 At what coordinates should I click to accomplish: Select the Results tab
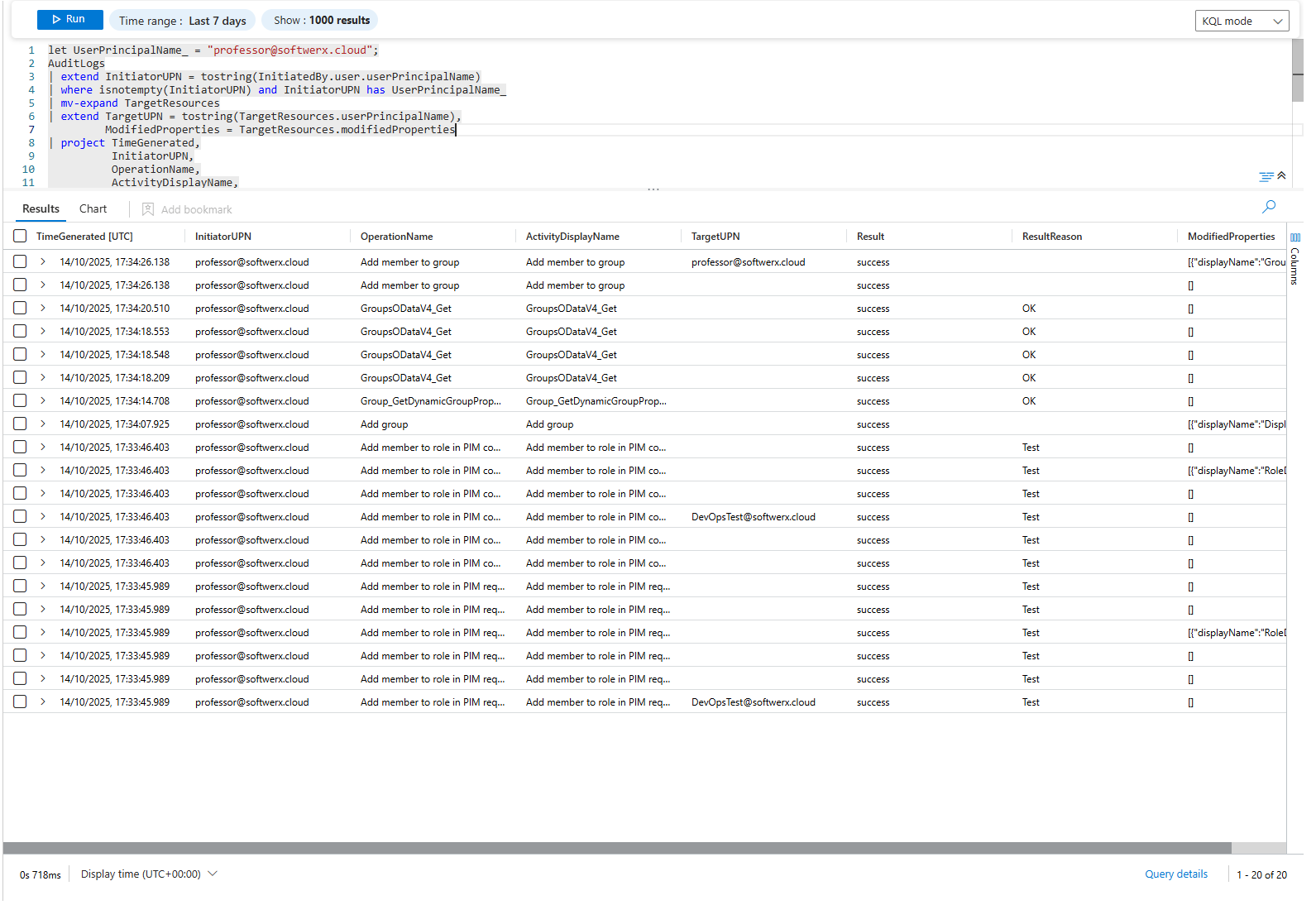click(41, 209)
